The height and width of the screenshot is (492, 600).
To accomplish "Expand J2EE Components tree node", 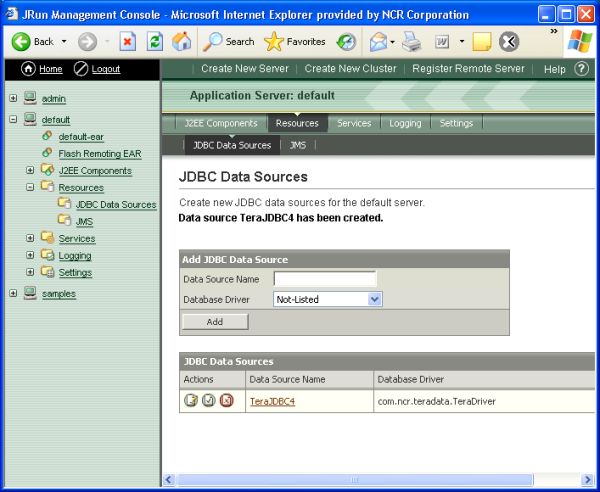I will [x=30, y=170].
